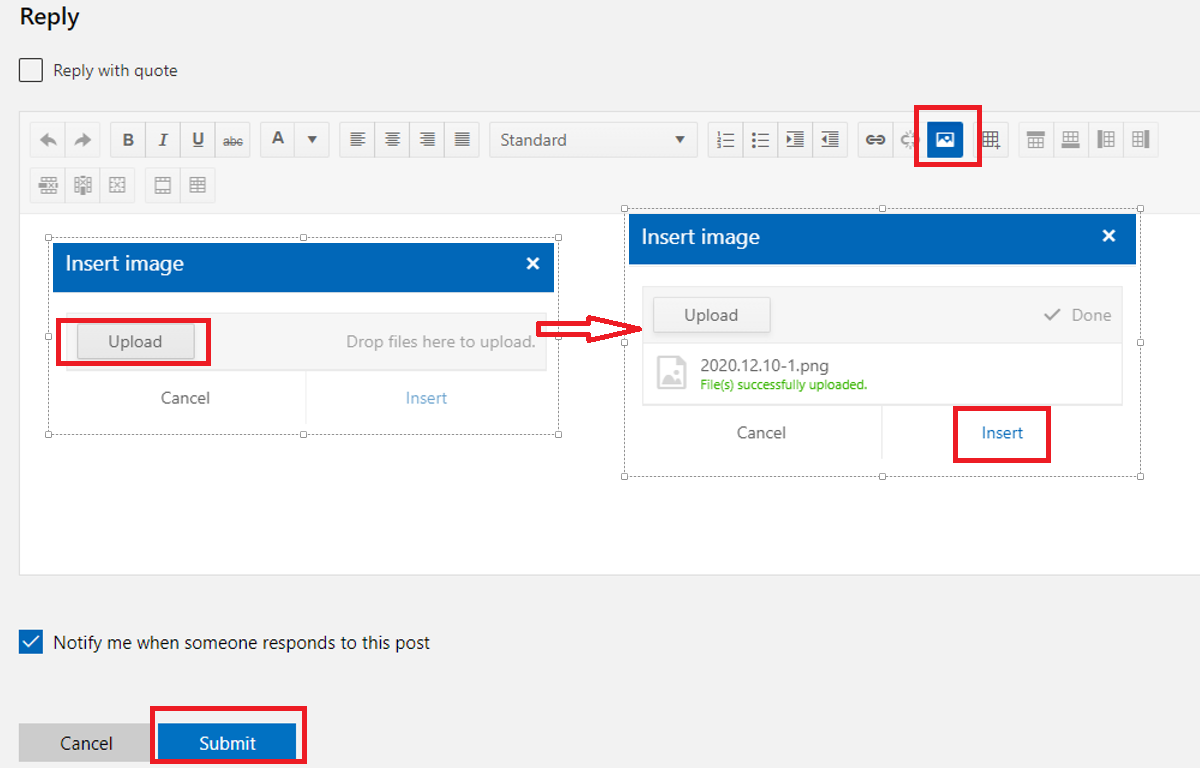Center align the text
The width and height of the screenshot is (1200, 768).
(x=392, y=140)
